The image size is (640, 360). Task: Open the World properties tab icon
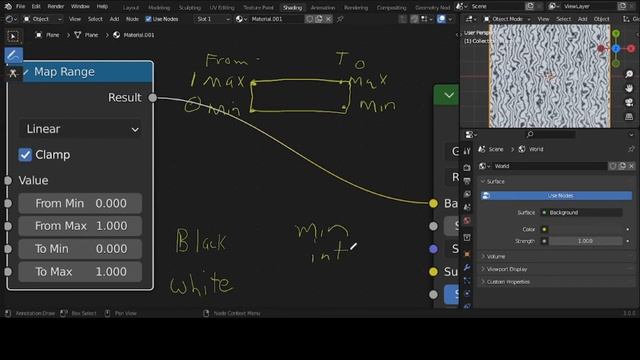[467, 221]
